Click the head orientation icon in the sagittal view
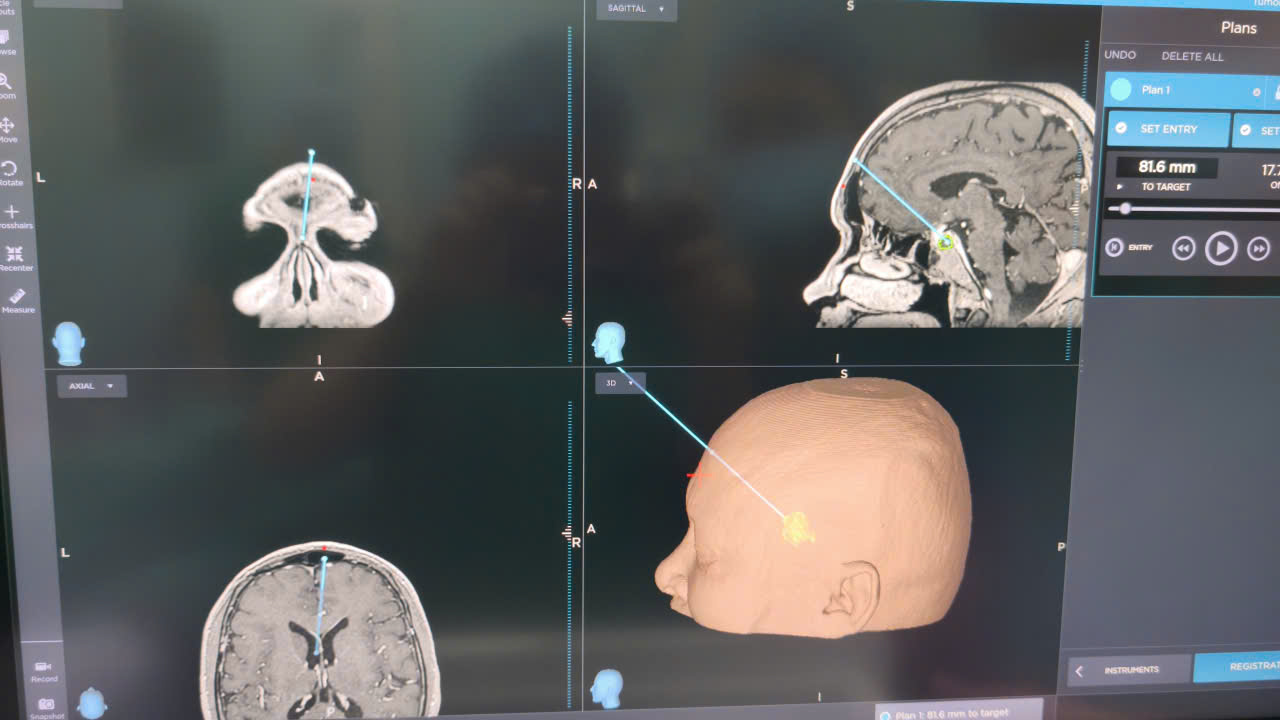The height and width of the screenshot is (720, 1280). tap(608, 342)
